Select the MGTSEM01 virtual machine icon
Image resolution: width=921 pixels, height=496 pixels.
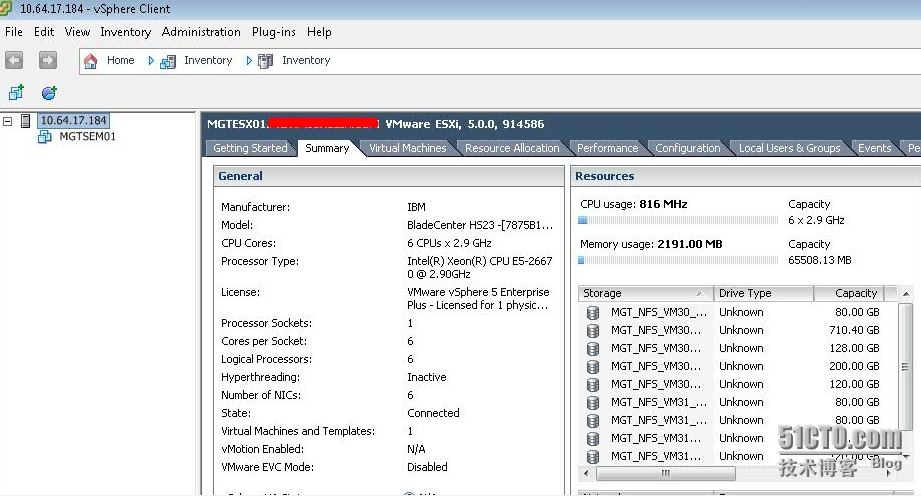(45, 137)
